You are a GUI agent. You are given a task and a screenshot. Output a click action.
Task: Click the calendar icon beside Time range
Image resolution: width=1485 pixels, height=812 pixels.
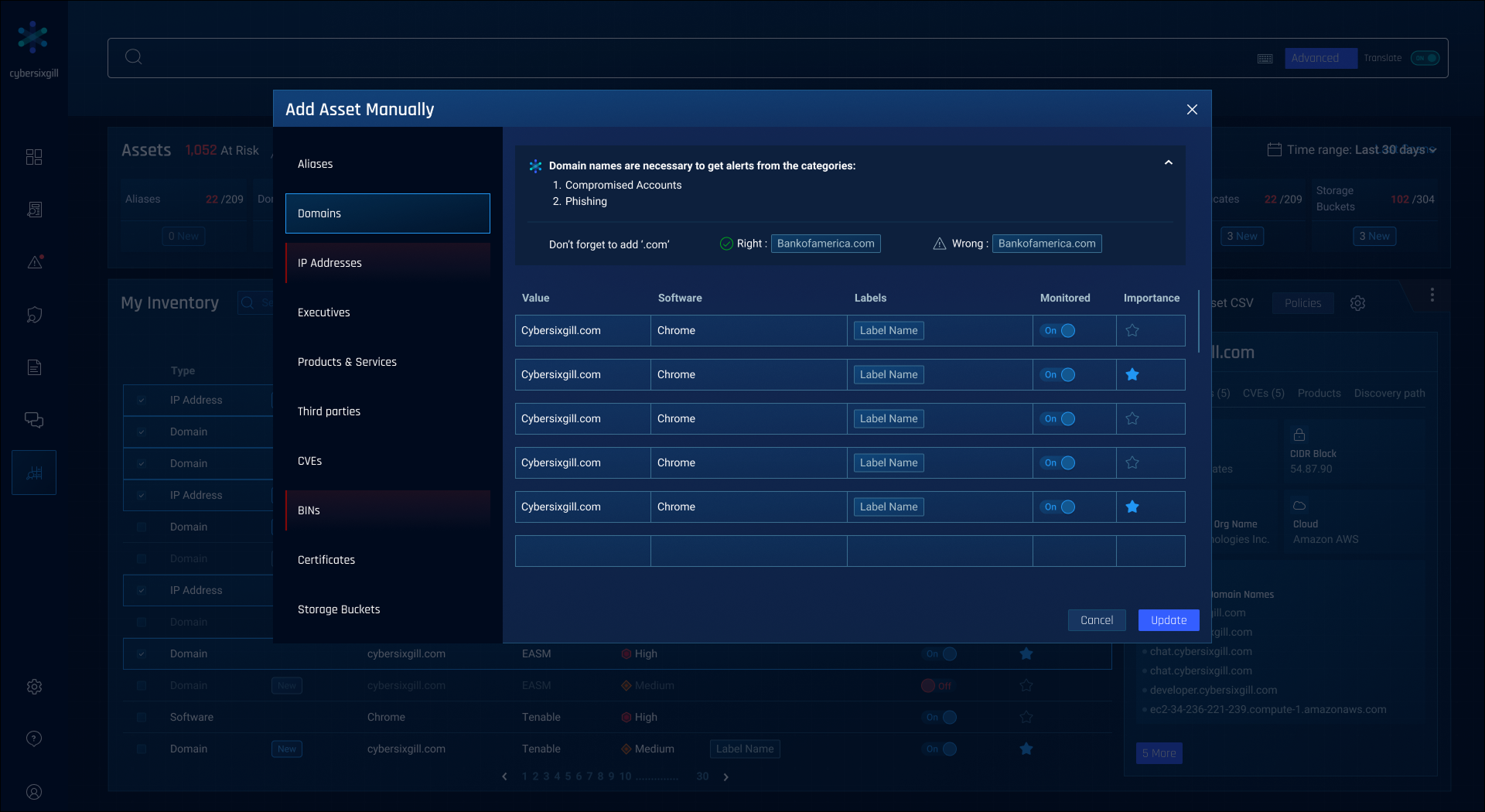pyautogui.click(x=1274, y=149)
